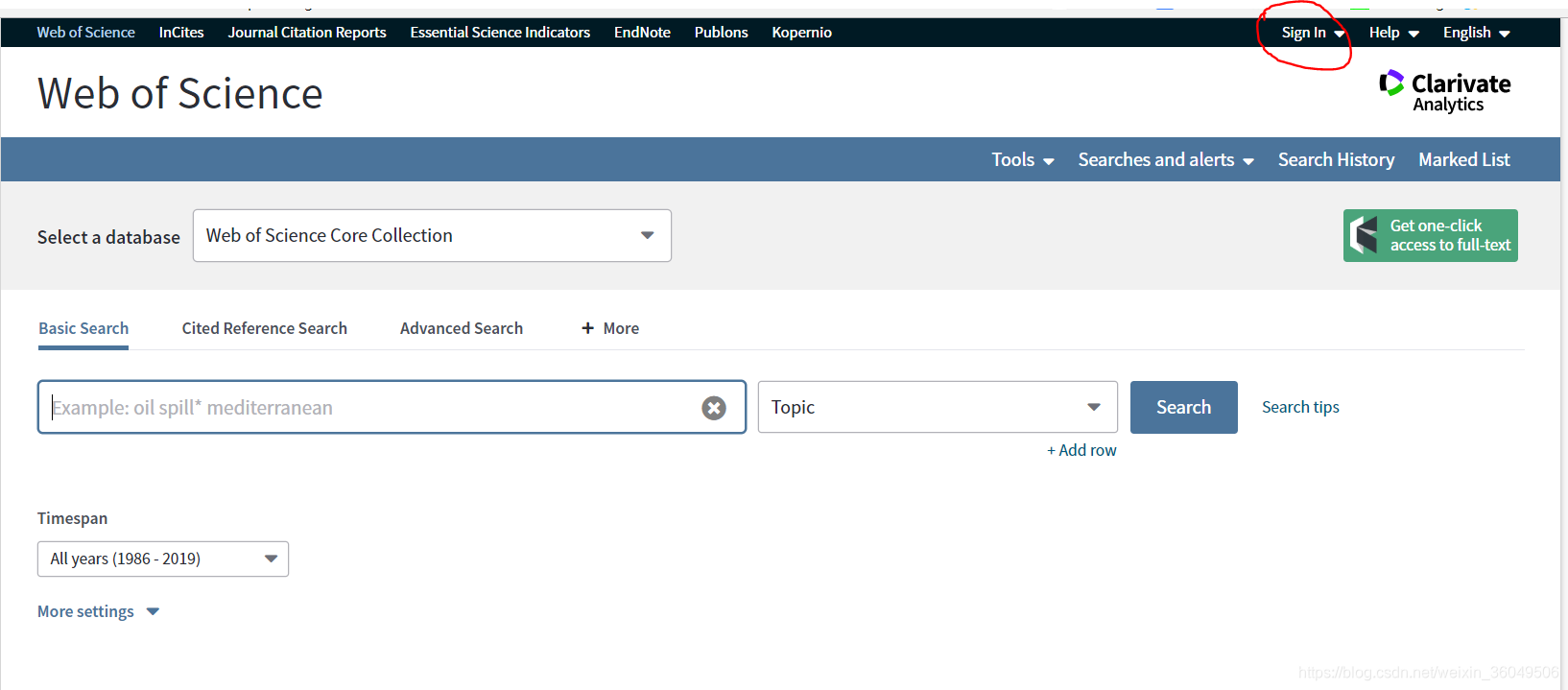Open Marked List
Viewport: 1568px width, 690px height.
pos(1464,160)
